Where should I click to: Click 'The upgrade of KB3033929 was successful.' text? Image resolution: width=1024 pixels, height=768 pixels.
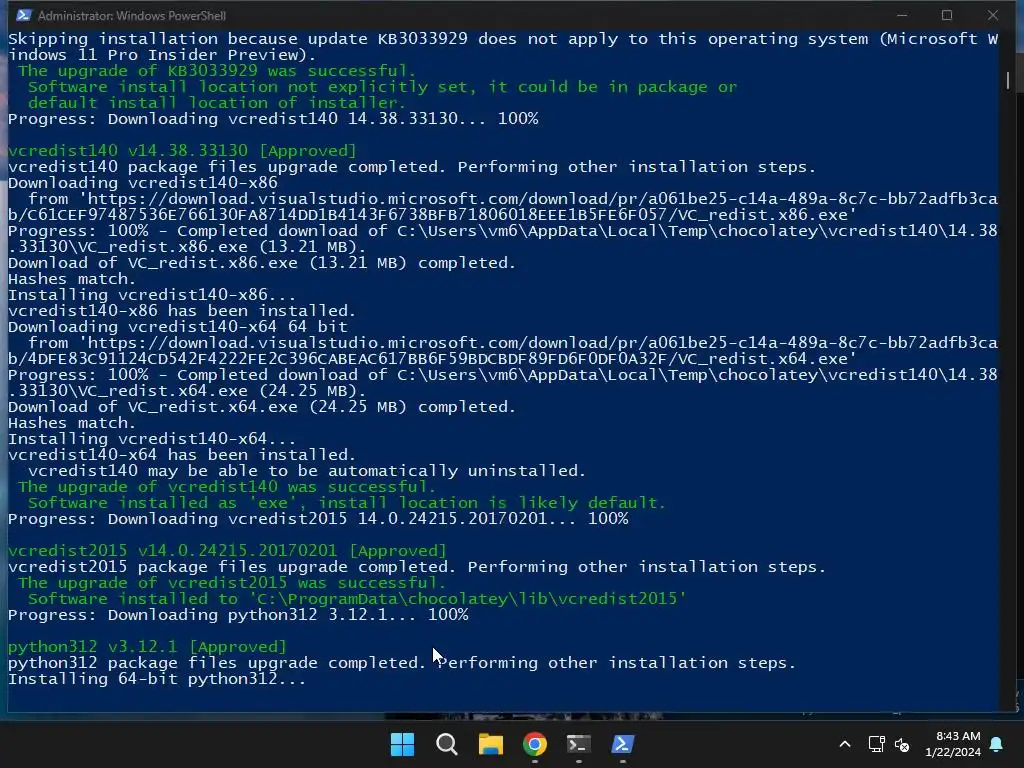pyautogui.click(x=217, y=71)
